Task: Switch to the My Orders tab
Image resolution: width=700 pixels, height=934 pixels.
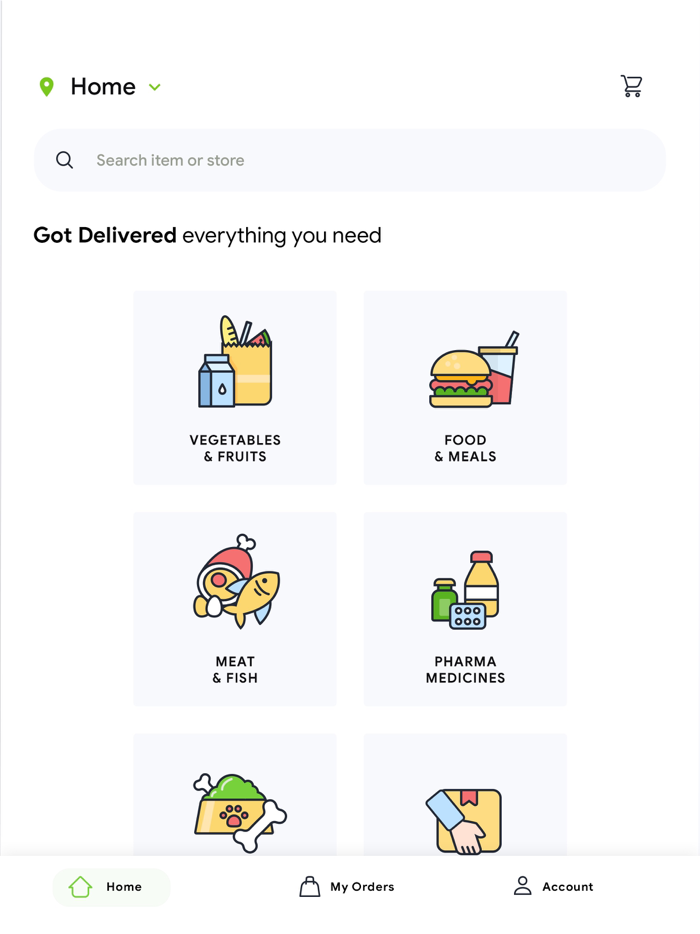Action: pyautogui.click(x=347, y=886)
